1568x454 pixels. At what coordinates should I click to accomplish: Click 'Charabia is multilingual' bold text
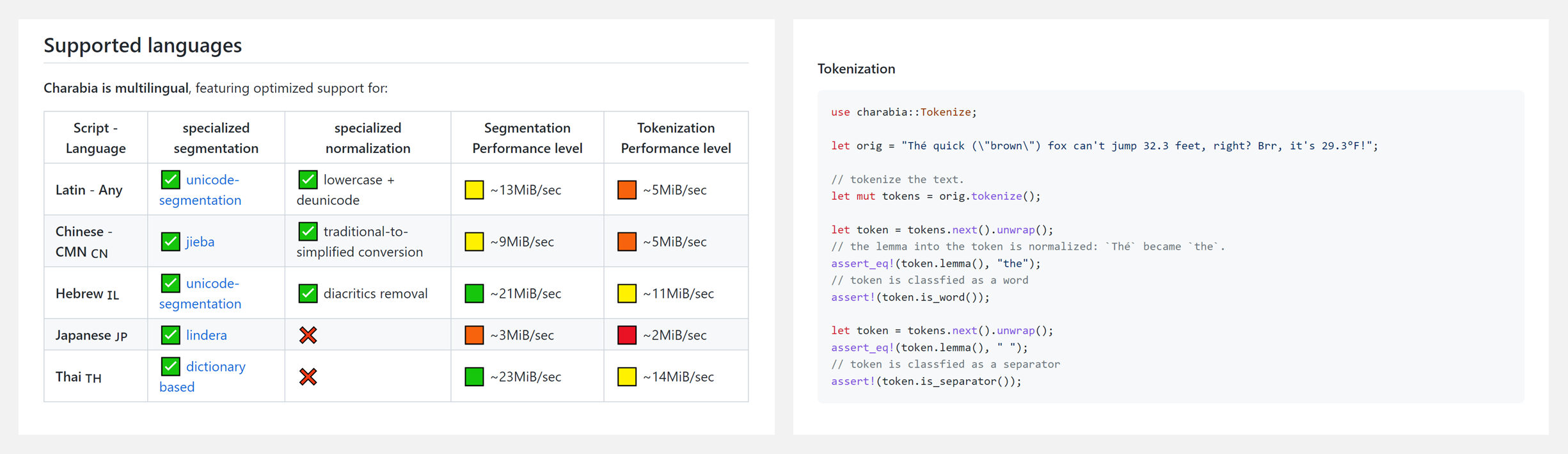(x=116, y=88)
